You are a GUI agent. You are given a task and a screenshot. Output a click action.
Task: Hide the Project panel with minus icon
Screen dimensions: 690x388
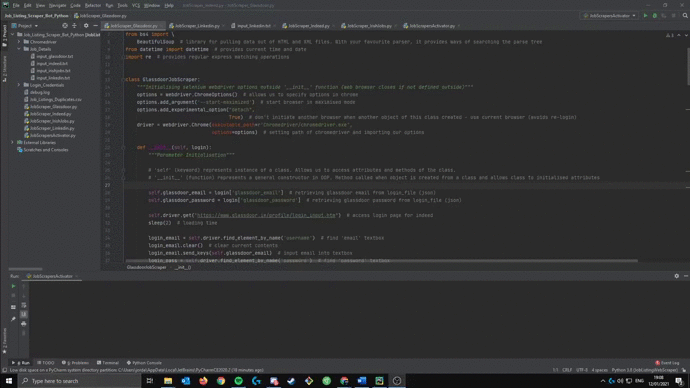[95, 26]
